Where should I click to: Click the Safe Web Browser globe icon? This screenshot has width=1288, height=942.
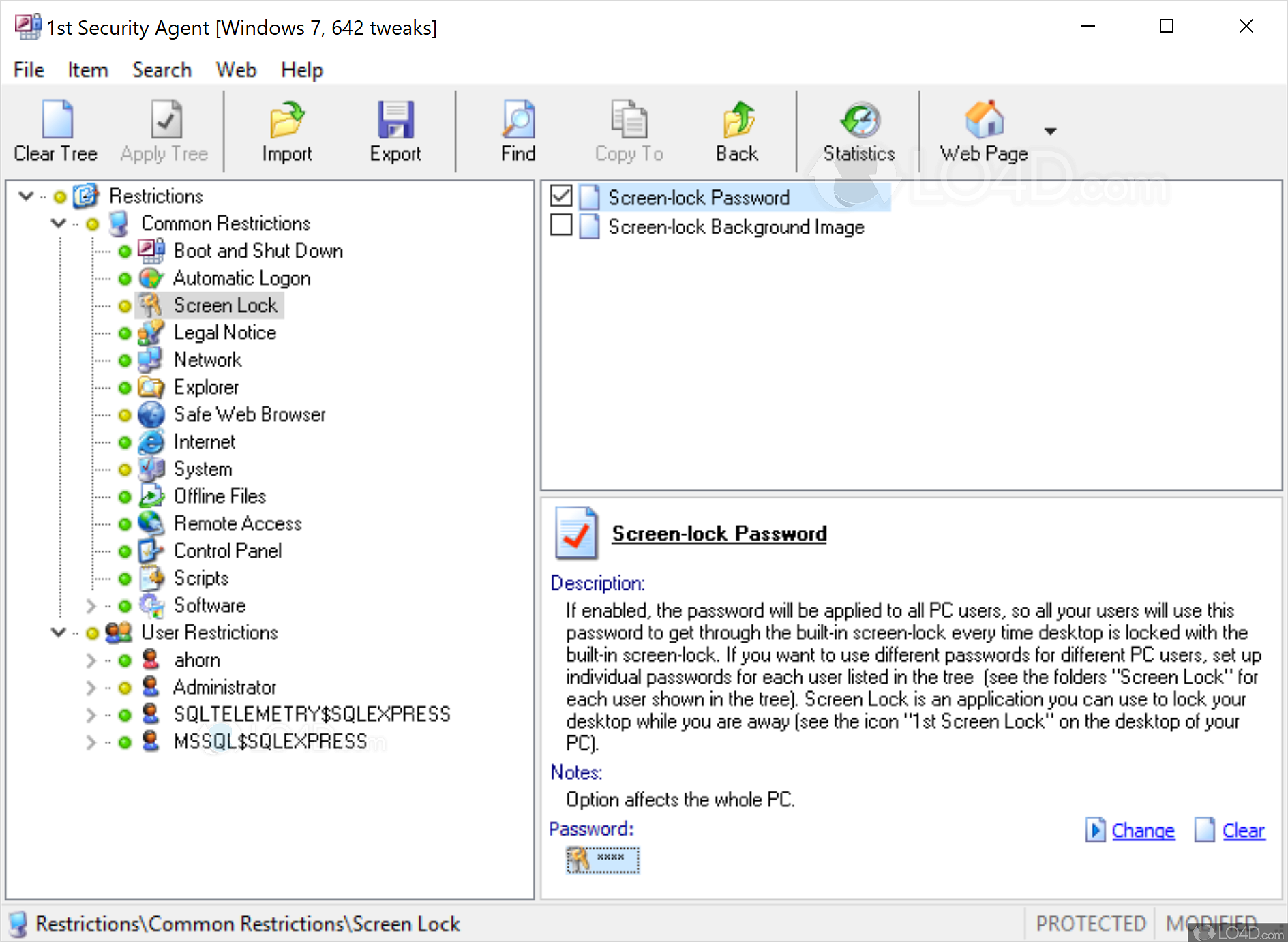pyautogui.click(x=151, y=414)
